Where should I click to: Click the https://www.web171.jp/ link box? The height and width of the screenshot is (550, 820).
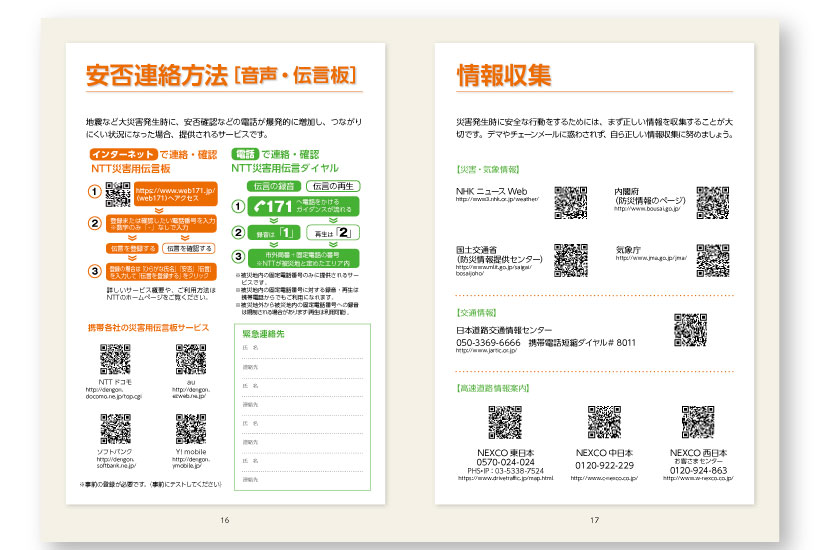pos(175,194)
